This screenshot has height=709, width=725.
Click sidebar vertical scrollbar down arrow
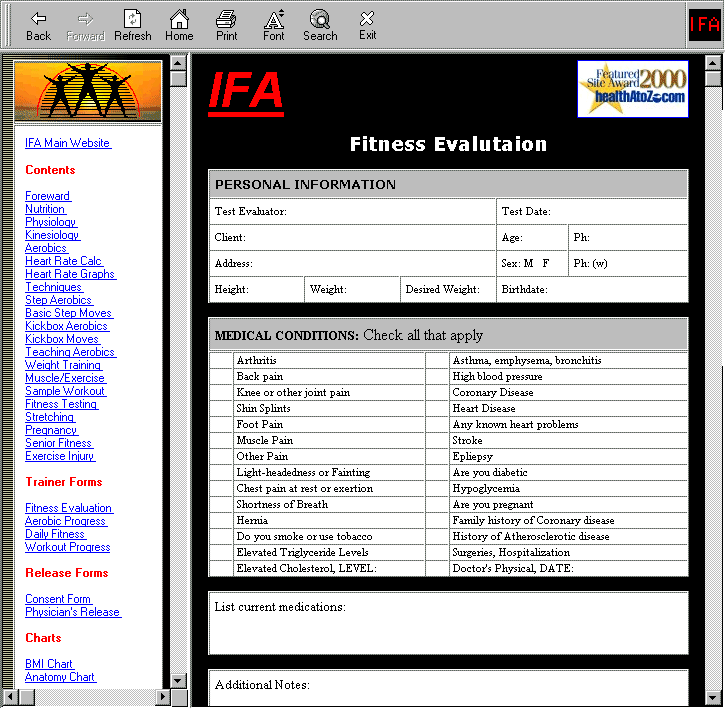coord(178,680)
